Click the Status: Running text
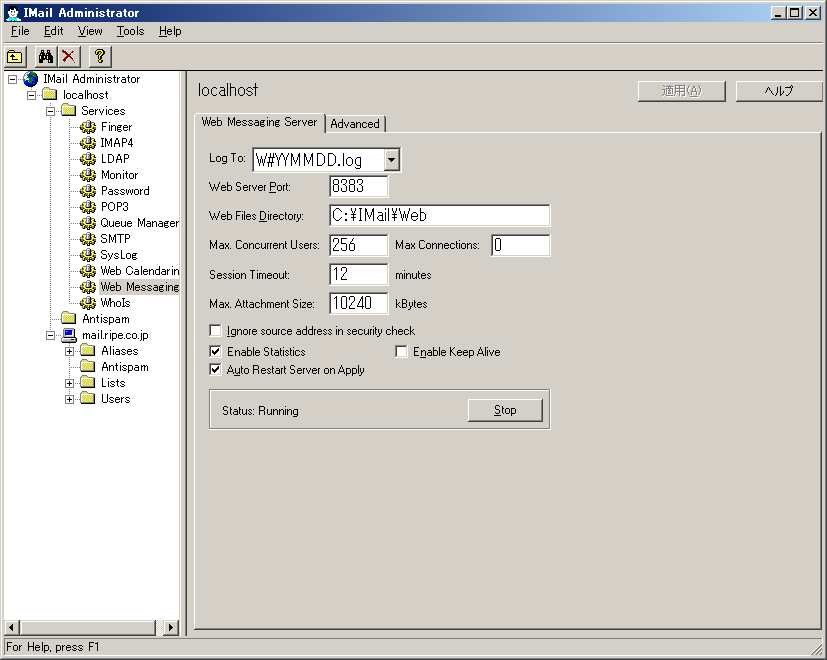 click(x=260, y=411)
